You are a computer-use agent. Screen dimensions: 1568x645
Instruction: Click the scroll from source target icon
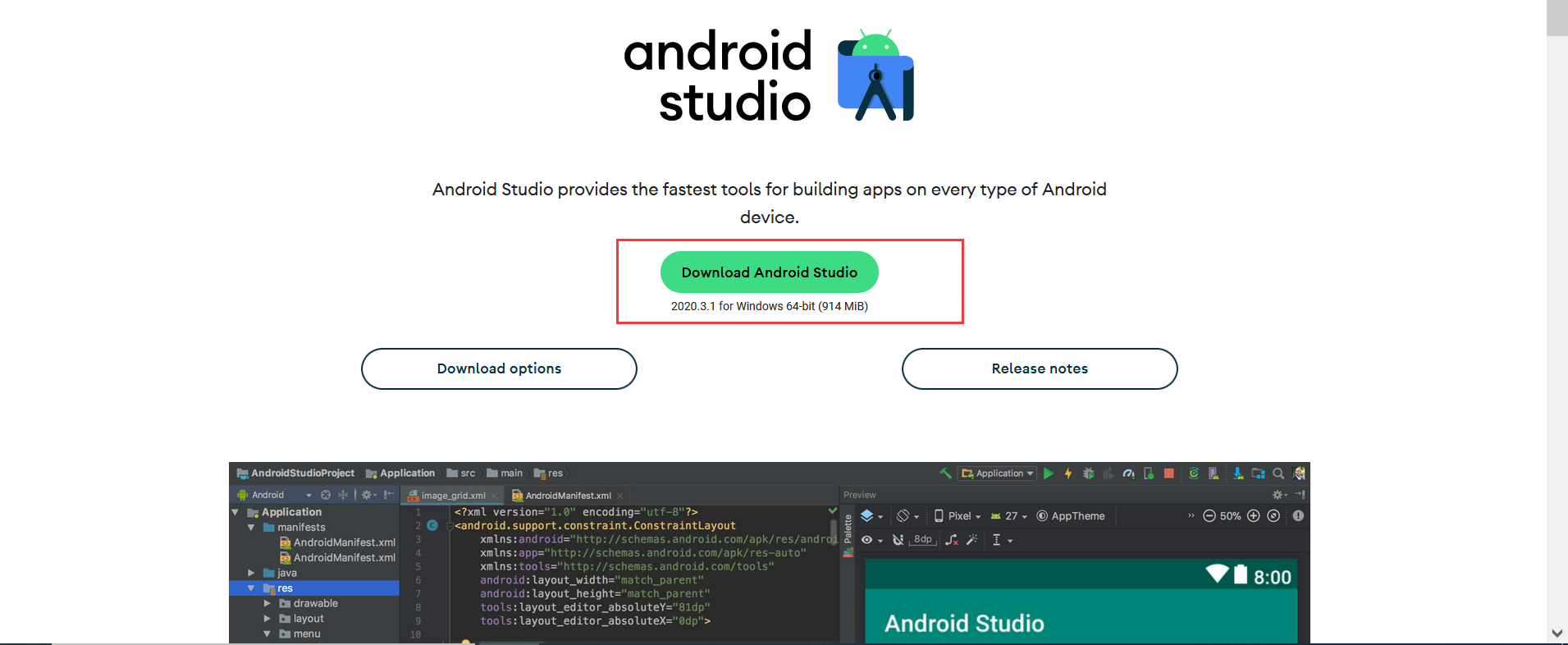(326, 495)
